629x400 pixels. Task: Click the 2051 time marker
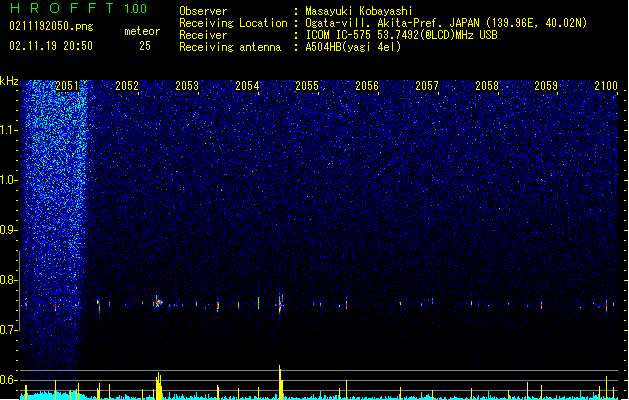67,86
